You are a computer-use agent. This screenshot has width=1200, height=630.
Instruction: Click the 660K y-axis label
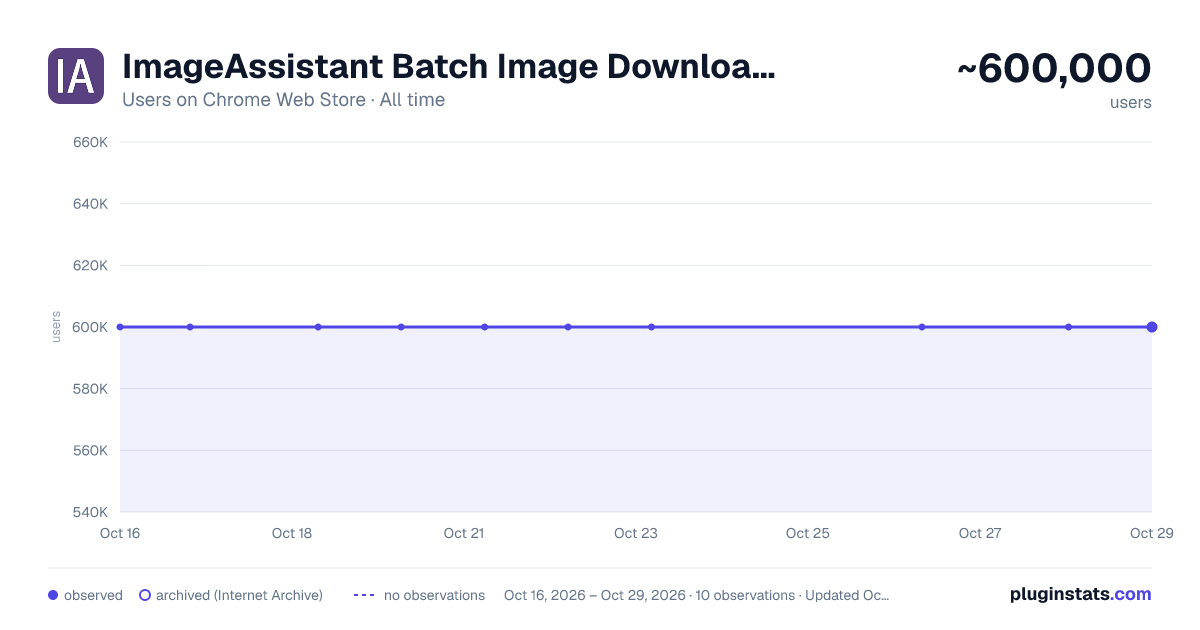coord(91,142)
